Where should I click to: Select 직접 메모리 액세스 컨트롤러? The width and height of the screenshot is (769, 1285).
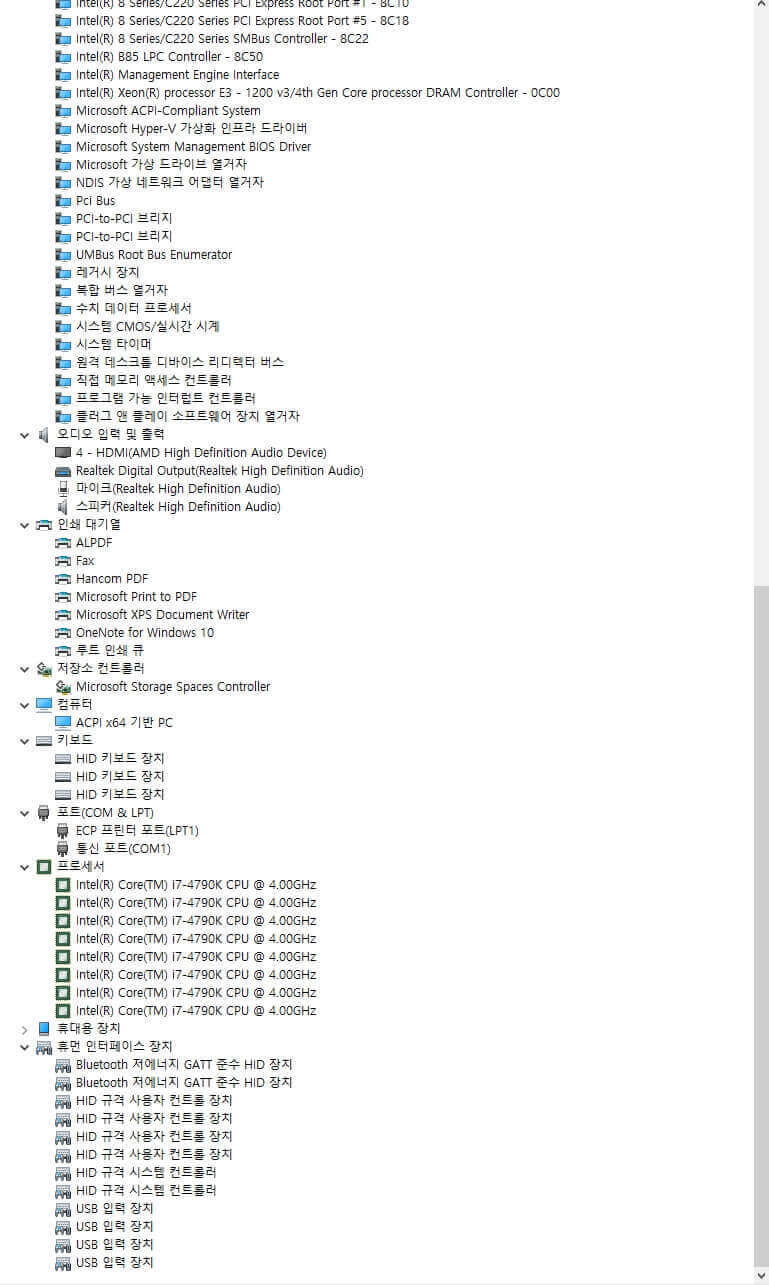pos(154,380)
